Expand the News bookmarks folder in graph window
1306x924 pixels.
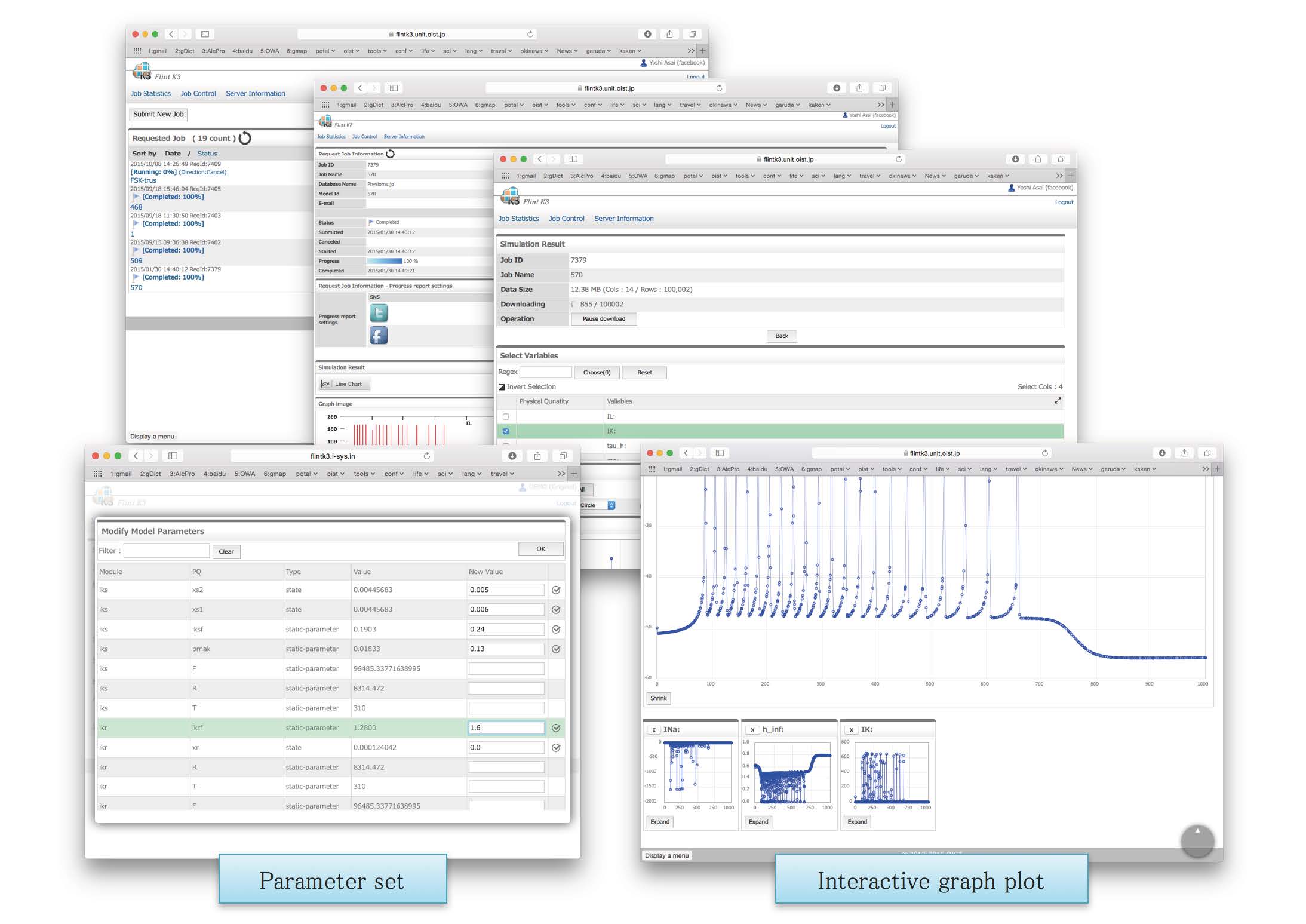tap(1081, 469)
